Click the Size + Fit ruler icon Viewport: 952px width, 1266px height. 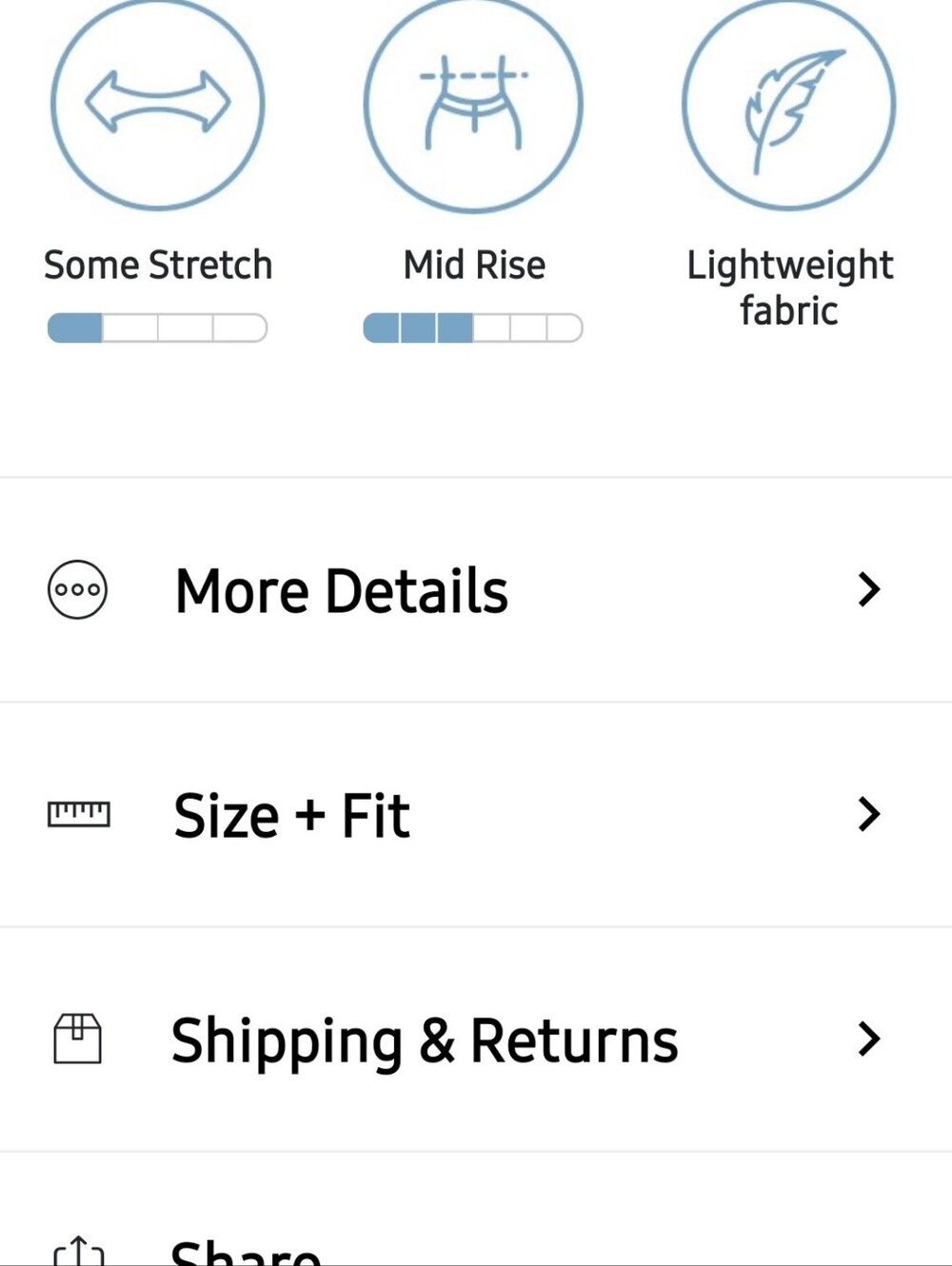[79, 815]
